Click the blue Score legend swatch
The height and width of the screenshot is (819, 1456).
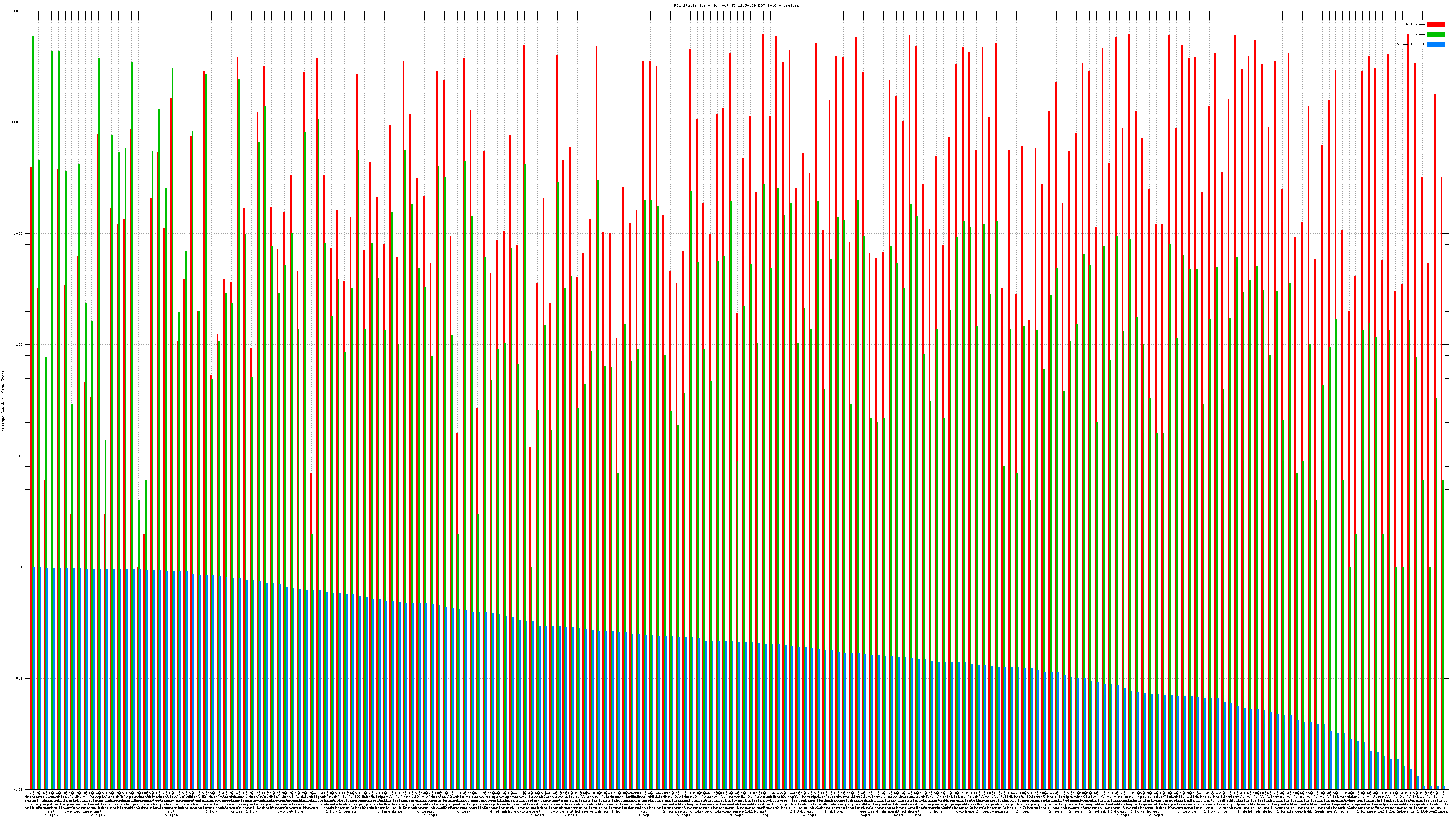(x=1435, y=44)
